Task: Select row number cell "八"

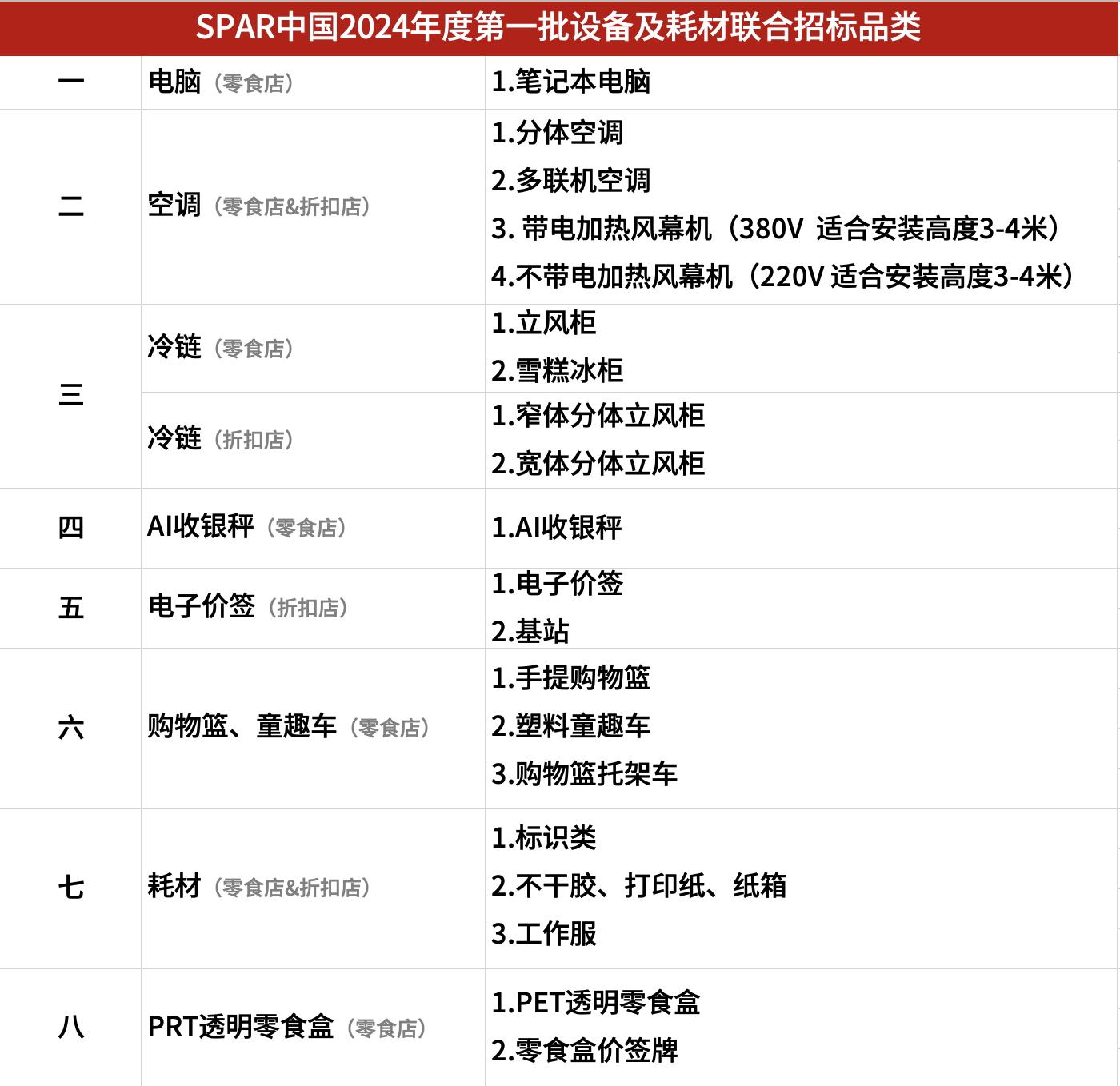Action: [71, 1027]
